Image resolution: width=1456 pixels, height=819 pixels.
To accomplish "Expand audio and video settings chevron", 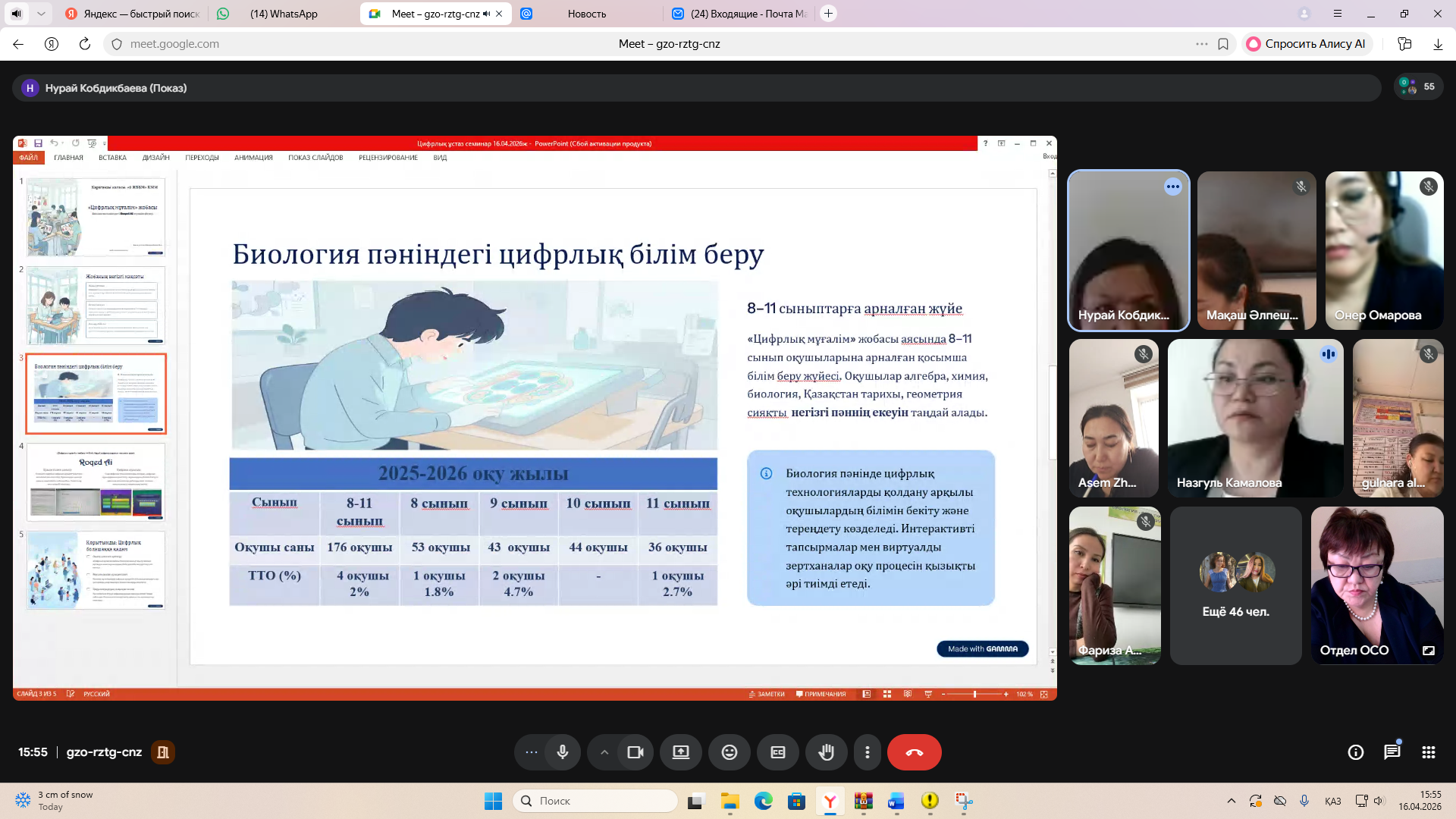I will [604, 752].
